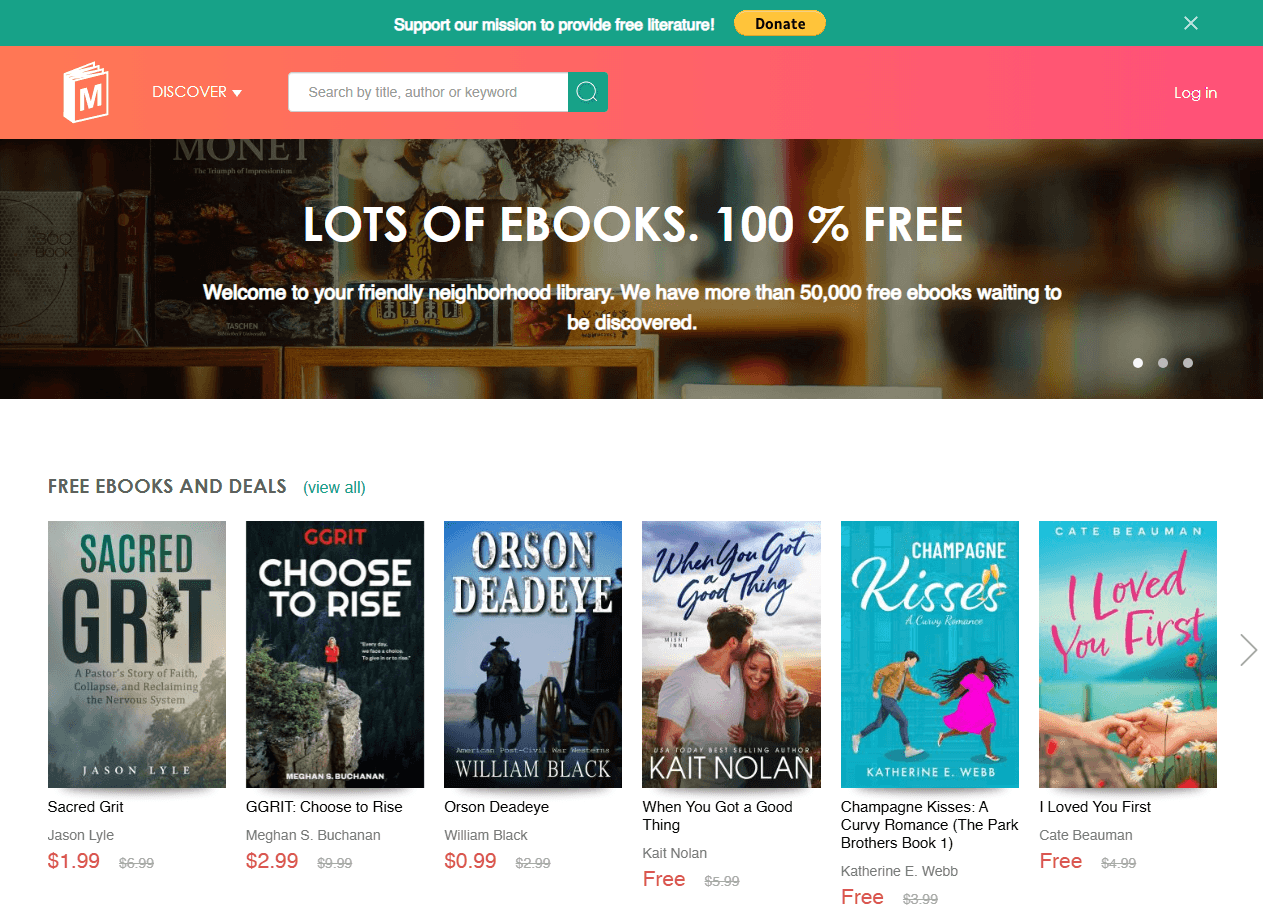Click the LOTS OF EBOOKS. 100 % FREE headline
Image resolution: width=1263 pixels, height=914 pixels.
tap(633, 225)
